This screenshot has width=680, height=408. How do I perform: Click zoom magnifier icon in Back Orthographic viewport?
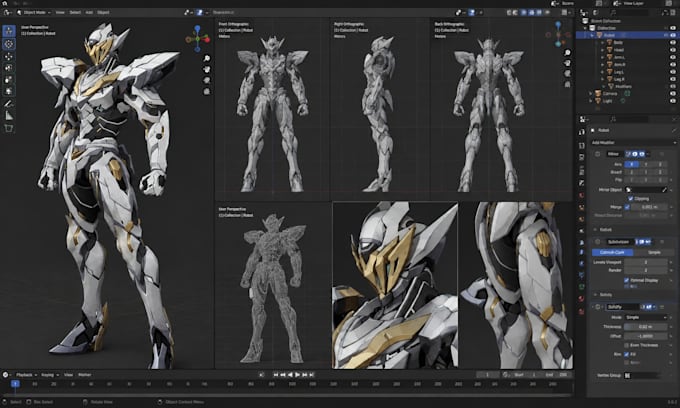567,52
